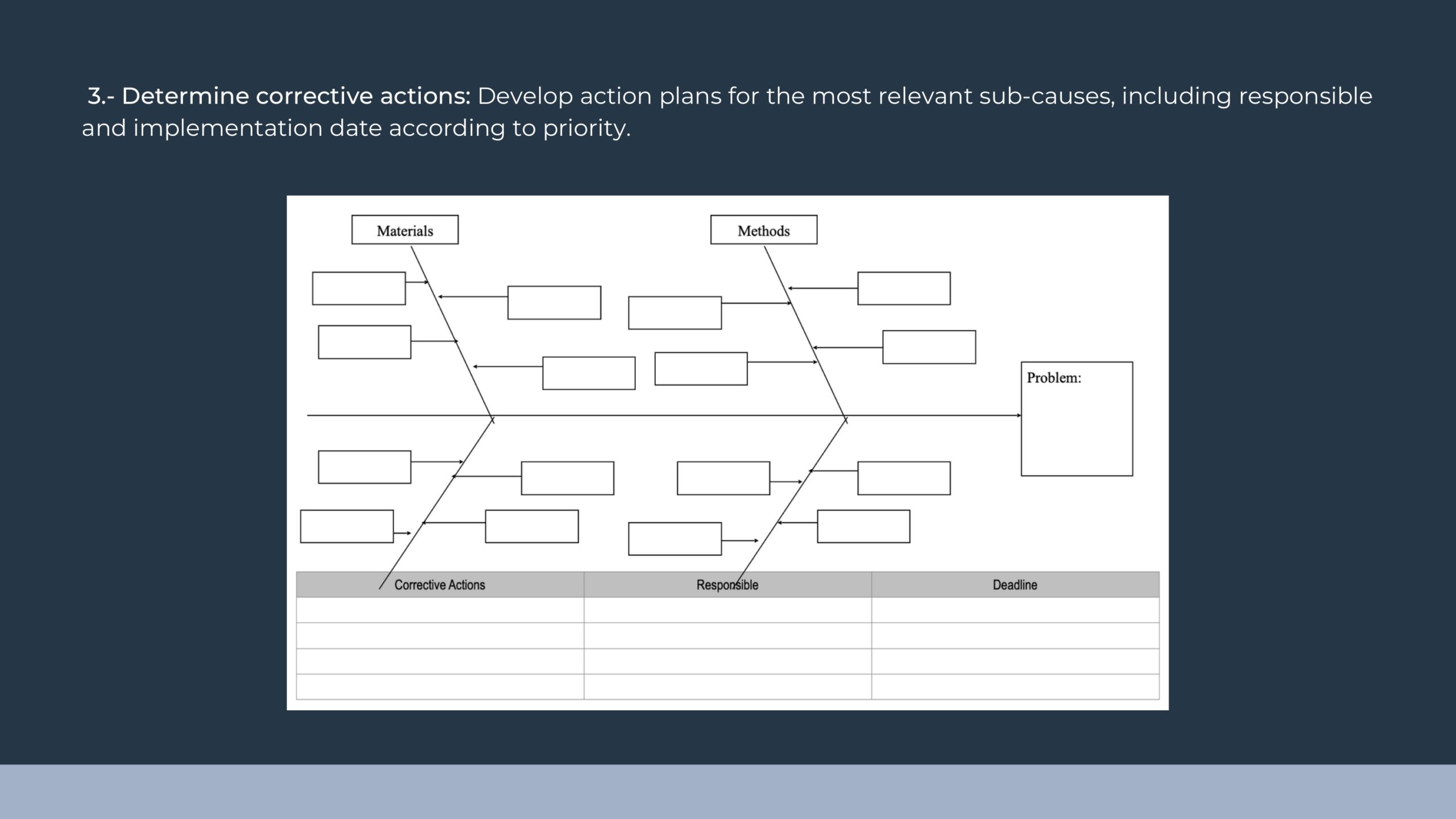Screen dimensions: 1456x819
Task: Select the last row cell under Deadline
Action: coord(1015,686)
